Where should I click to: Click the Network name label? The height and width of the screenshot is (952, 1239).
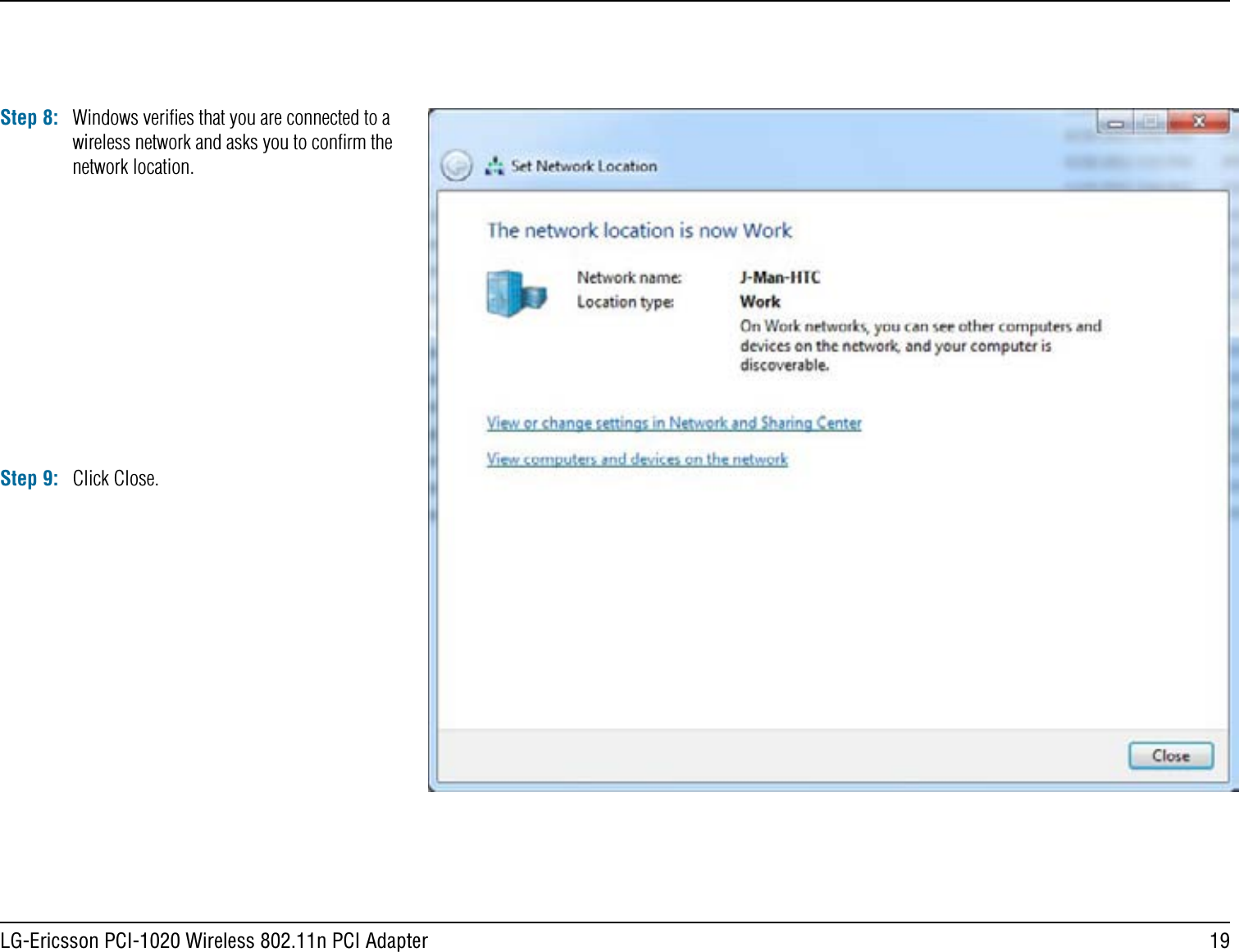tap(629, 277)
